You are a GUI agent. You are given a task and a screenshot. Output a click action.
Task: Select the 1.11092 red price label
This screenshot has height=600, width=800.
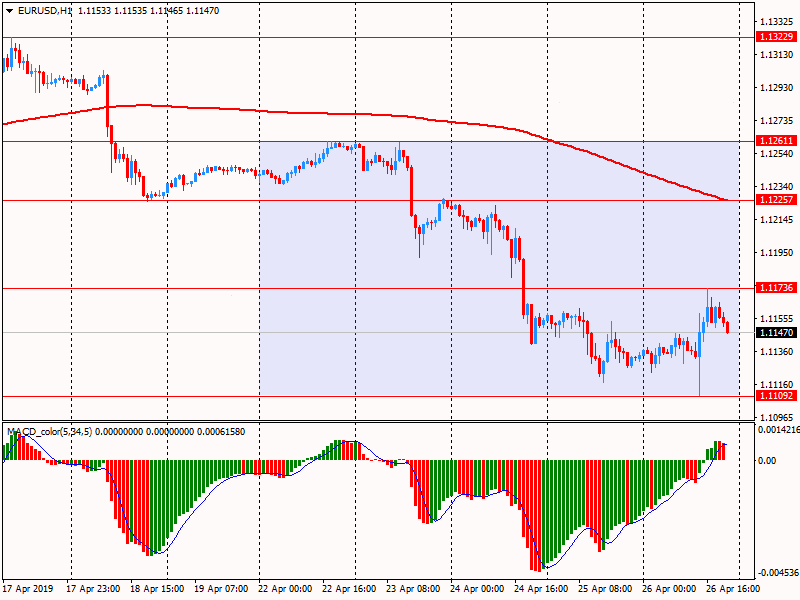pos(776,395)
